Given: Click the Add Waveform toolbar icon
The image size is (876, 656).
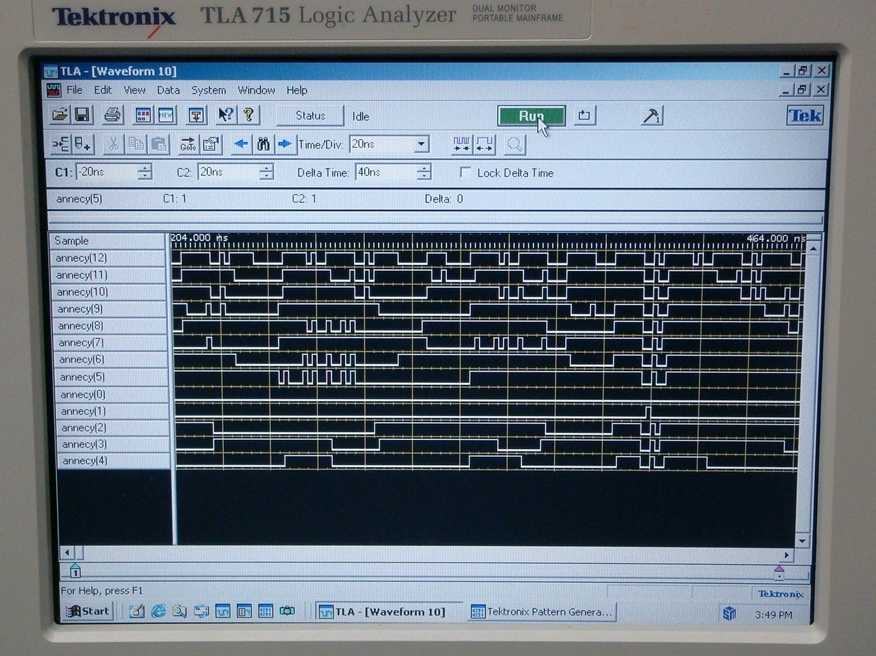Looking at the screenshot, I should 61,145.
